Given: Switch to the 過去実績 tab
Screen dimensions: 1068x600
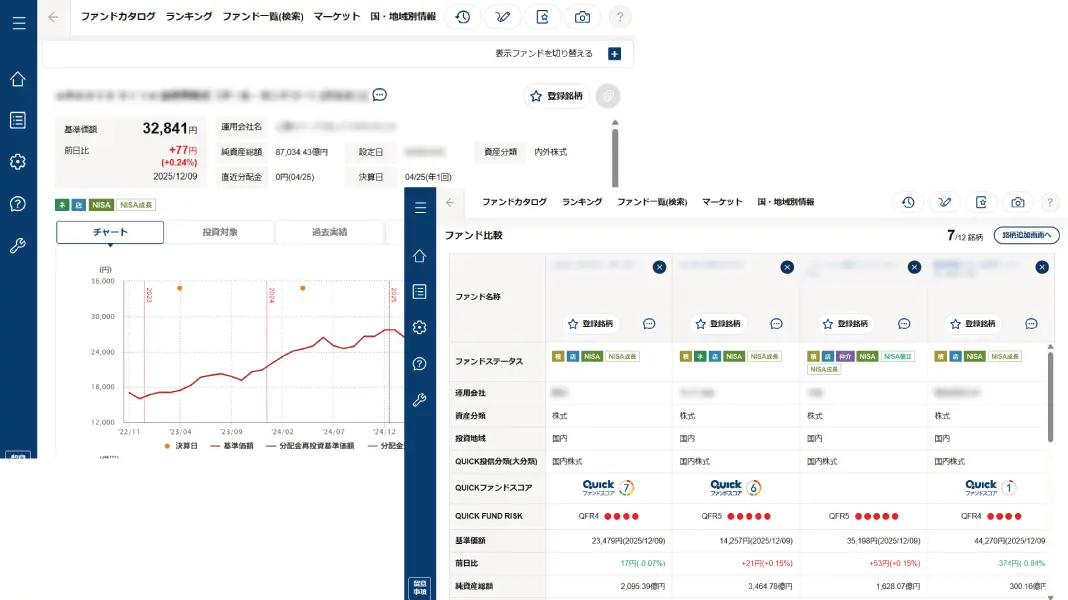Looking at the screenshot, I should (329, 232).
